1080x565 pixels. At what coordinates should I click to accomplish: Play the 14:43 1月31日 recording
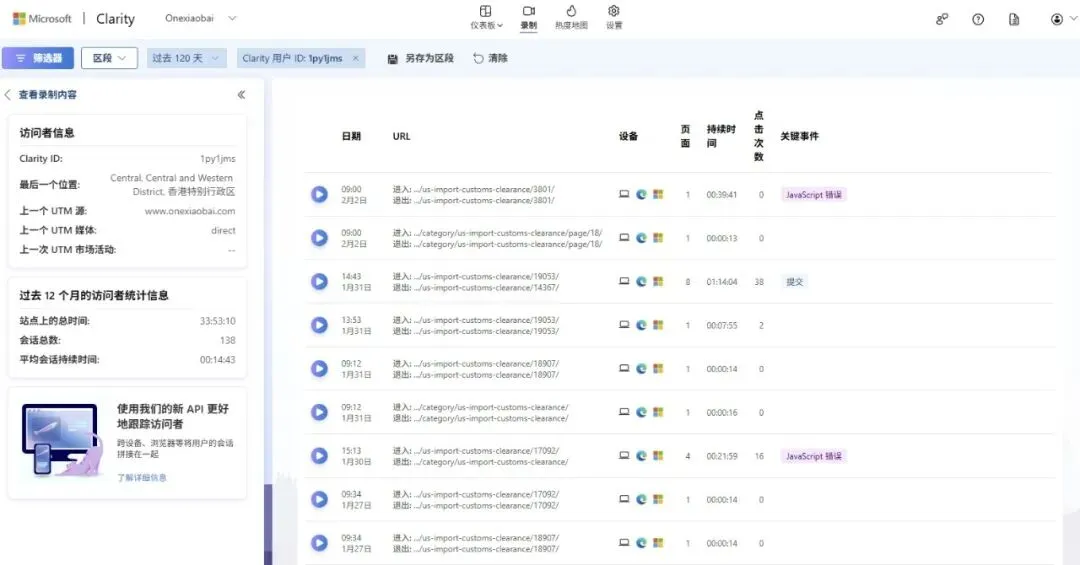point(319,282)
